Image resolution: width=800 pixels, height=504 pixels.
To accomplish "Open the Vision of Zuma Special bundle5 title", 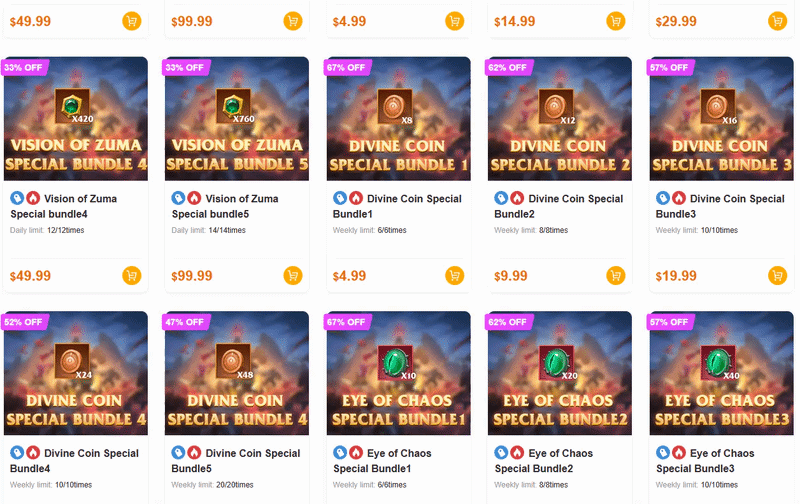I will pos(225,206).
